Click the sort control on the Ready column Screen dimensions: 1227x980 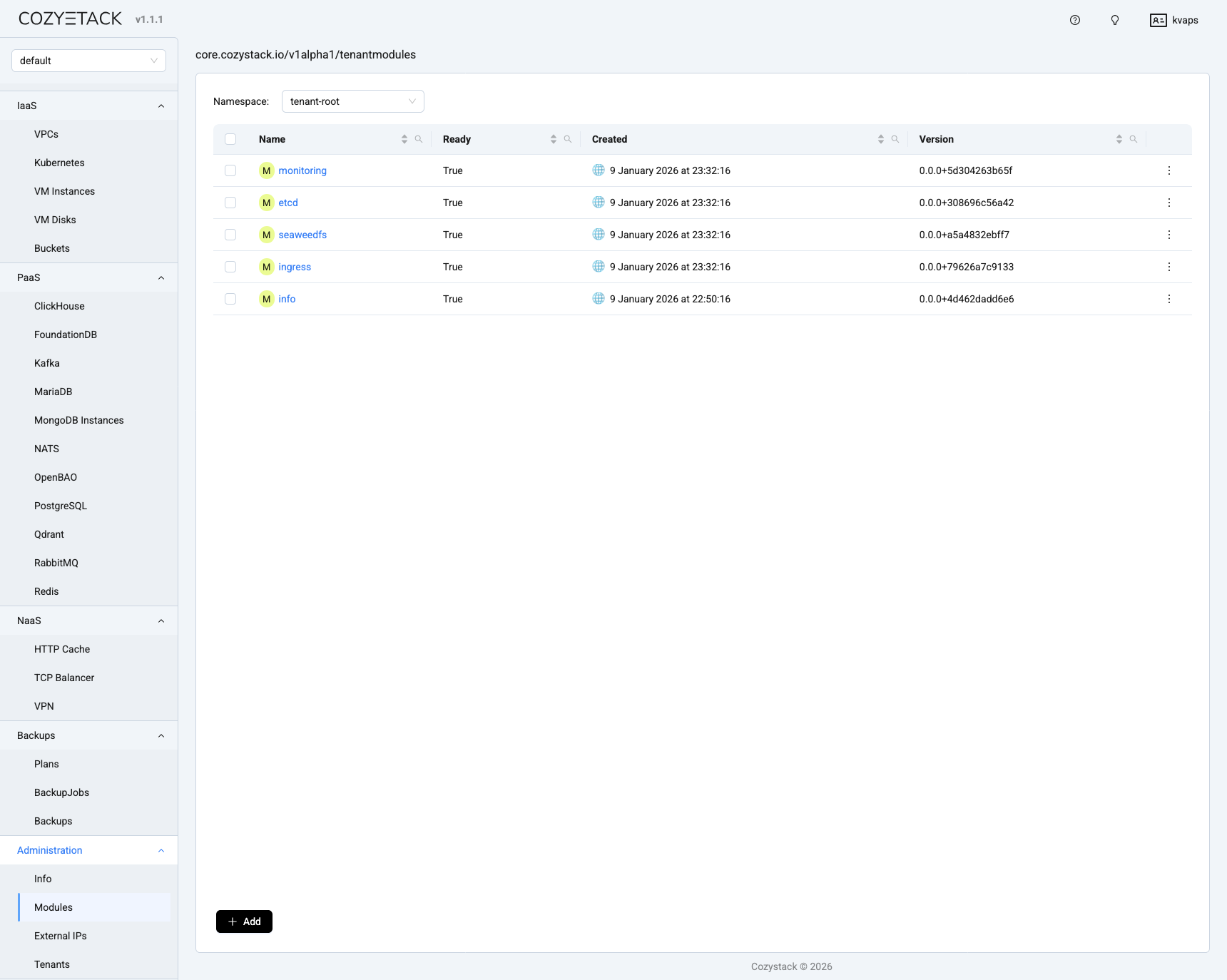(552, 139)
